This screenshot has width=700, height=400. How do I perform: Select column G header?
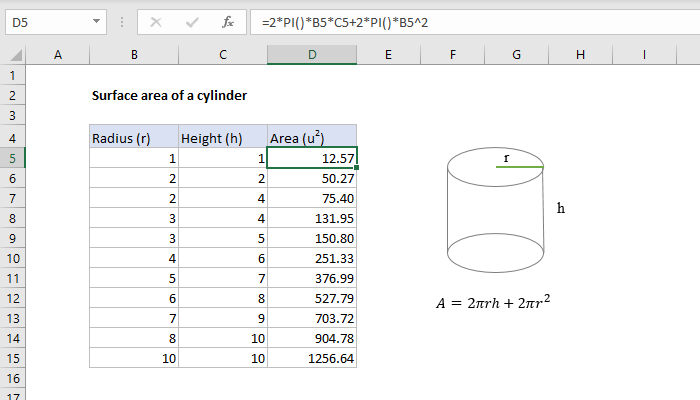[517, 55]
